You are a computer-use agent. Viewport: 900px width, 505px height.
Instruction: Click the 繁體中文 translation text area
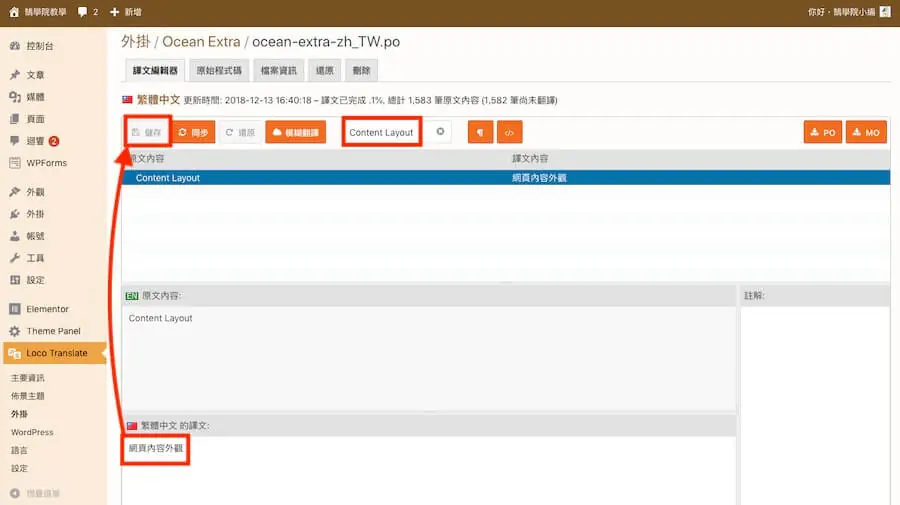point(428,469)
